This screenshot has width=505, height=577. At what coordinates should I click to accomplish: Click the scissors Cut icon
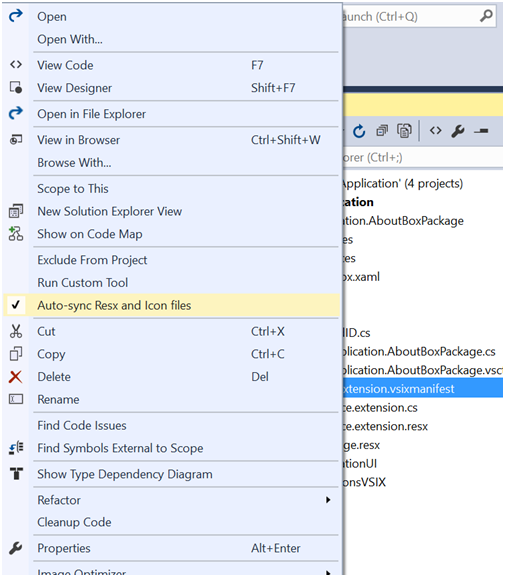click(x=16, y=331)
